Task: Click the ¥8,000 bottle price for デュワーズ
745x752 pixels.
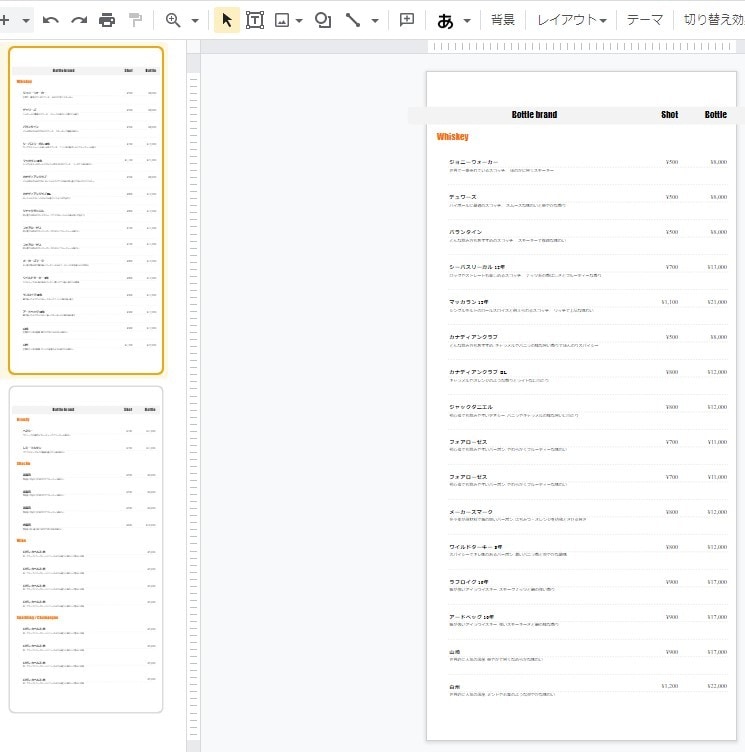Action: point(719,197)
